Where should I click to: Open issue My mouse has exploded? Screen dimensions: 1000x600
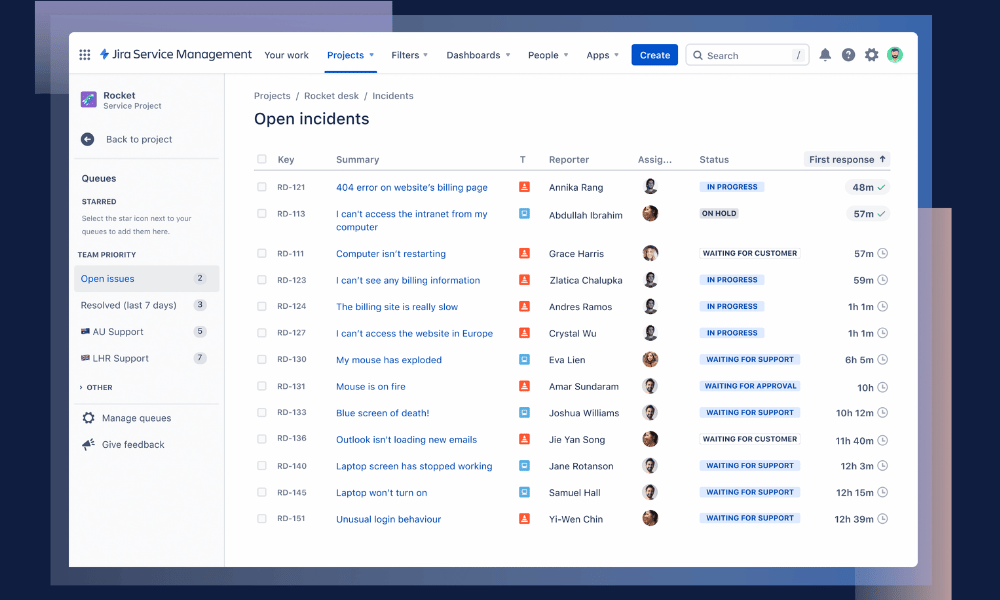click(x=388, y=360)
